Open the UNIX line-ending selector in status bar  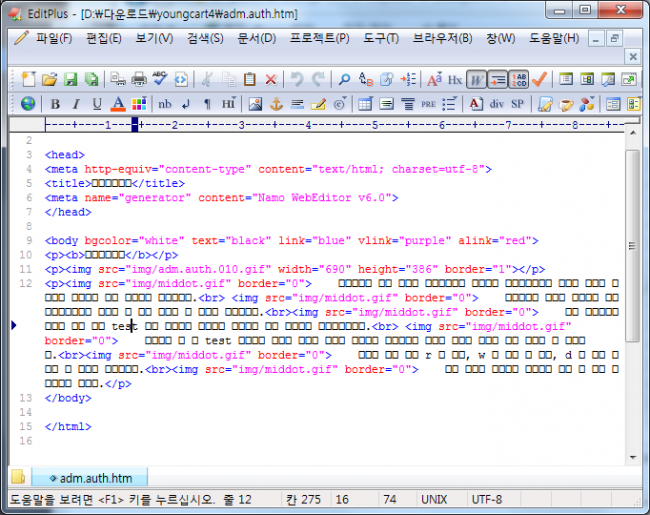point(435,497)
